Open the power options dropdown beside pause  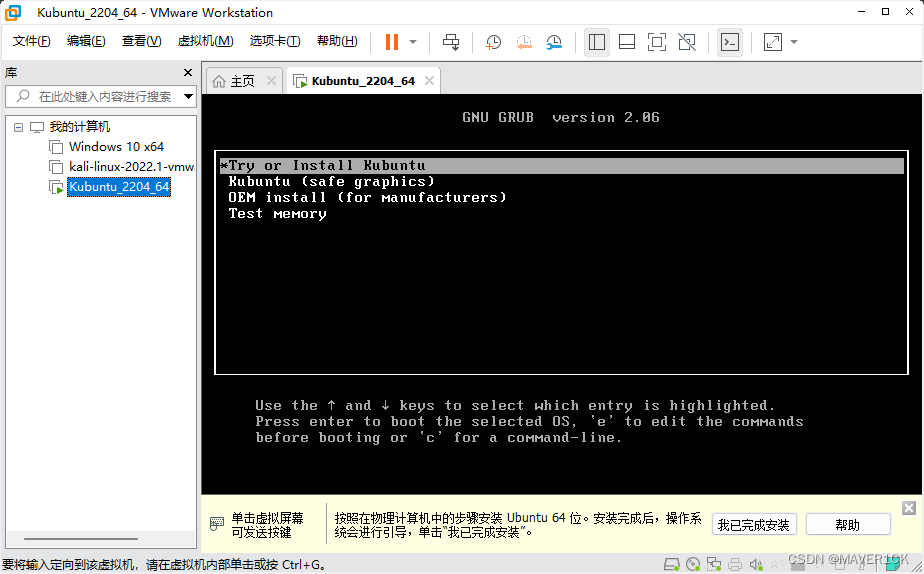(413, 42)
